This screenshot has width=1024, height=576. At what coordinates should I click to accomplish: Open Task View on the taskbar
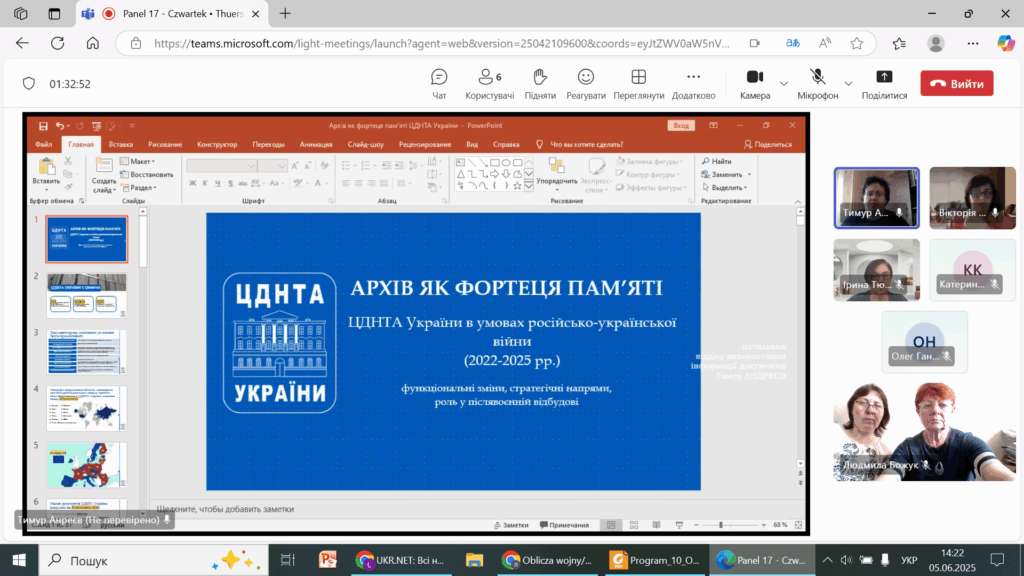pyautogui.click(x=287, y=560)
